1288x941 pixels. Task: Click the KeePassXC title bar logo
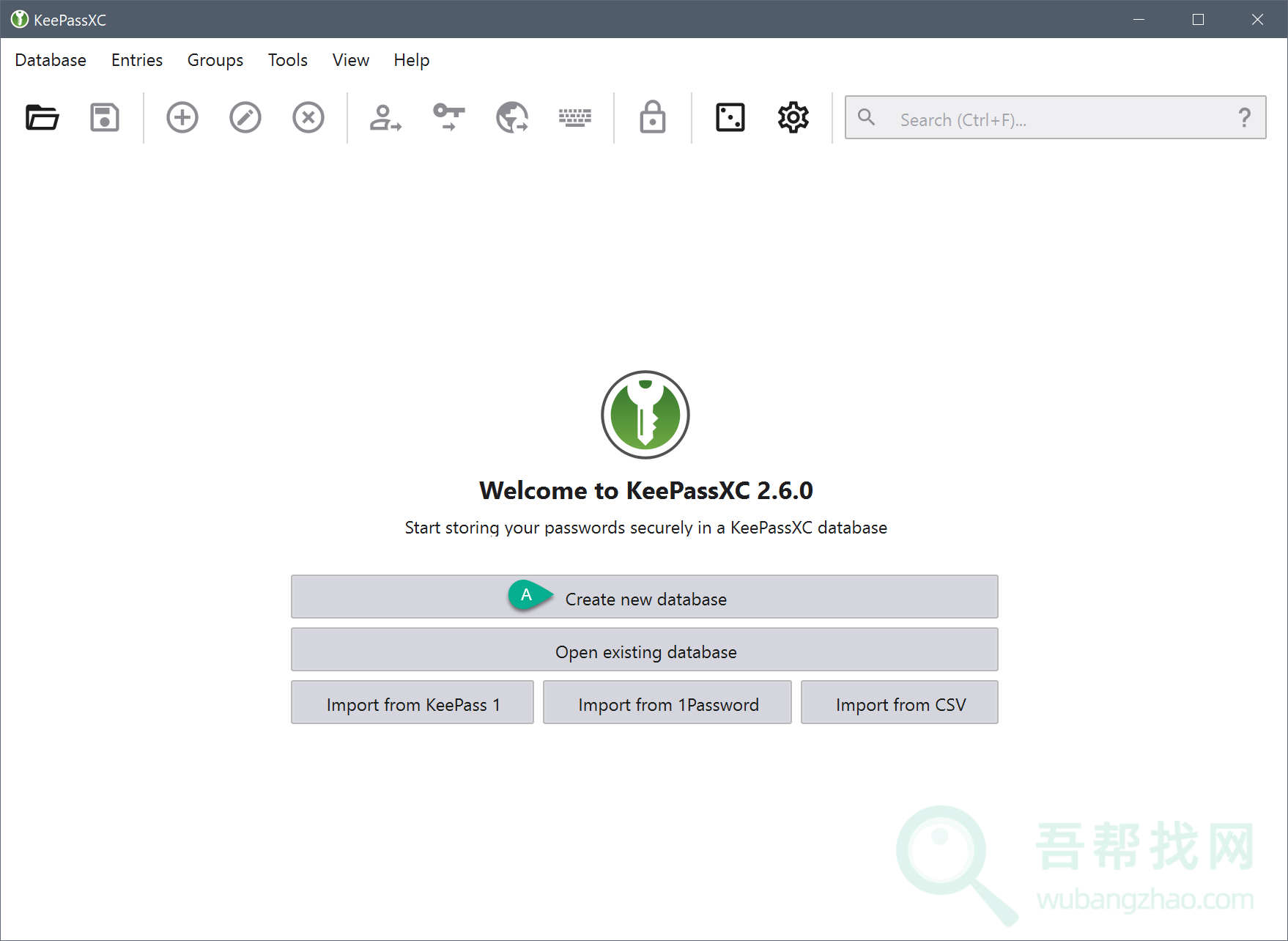[x=20, y=20]
